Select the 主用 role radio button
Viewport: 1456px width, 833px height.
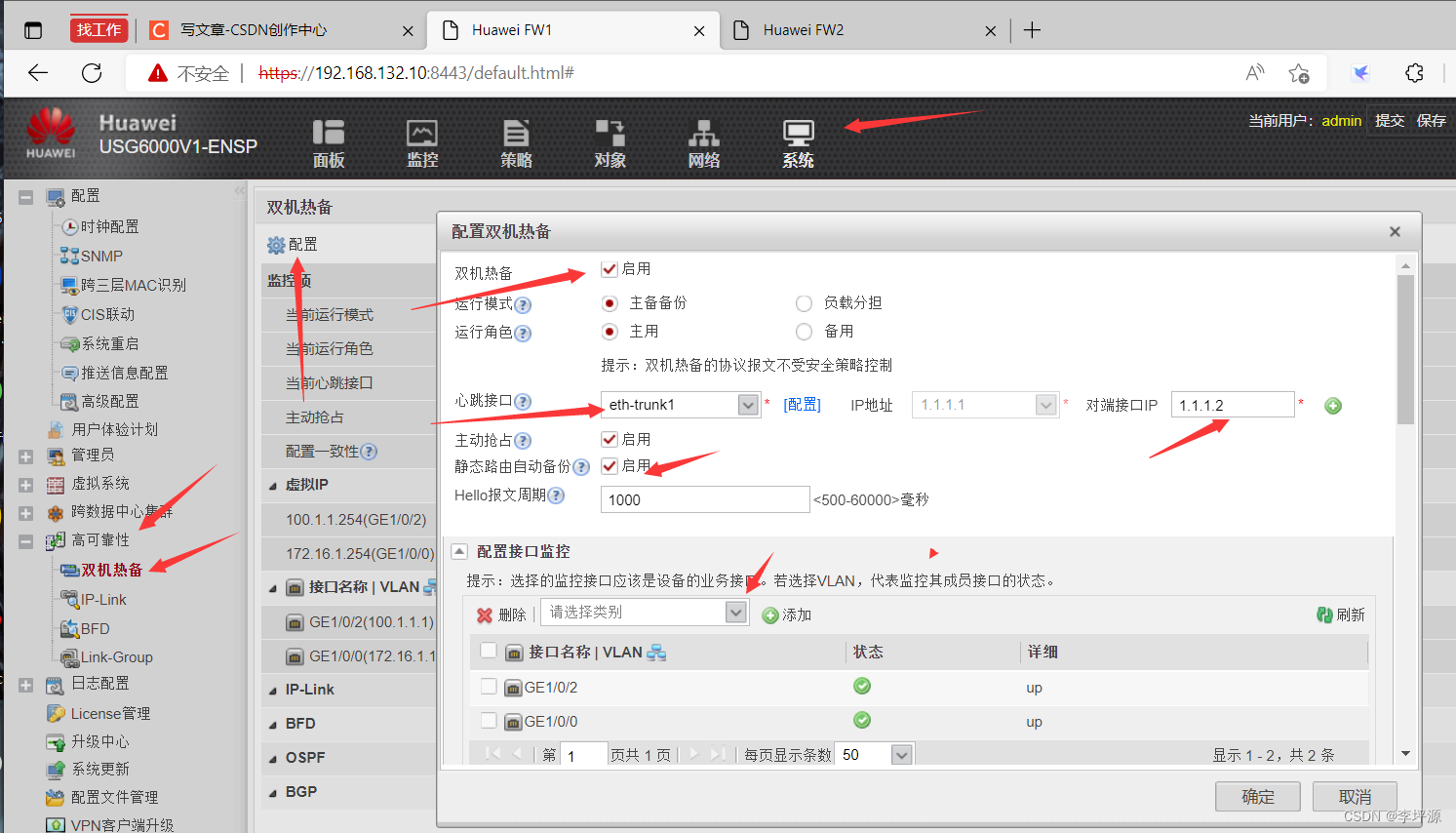click(x=610, y=332)
